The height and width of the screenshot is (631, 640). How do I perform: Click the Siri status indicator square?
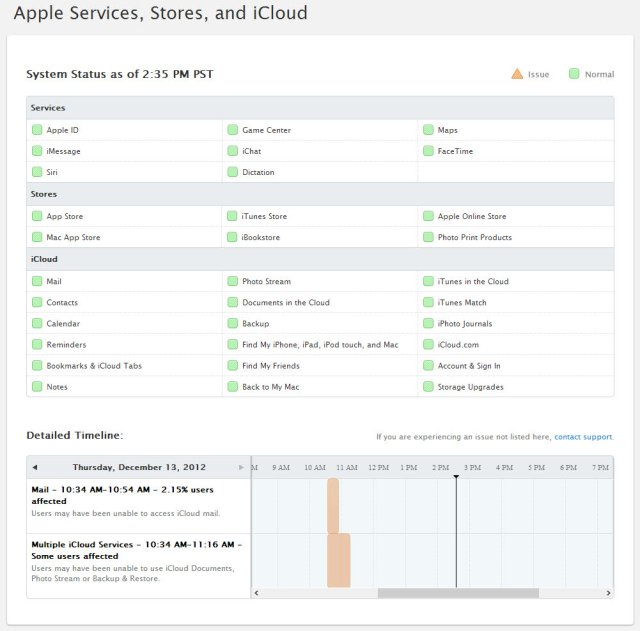click(37, 172)
